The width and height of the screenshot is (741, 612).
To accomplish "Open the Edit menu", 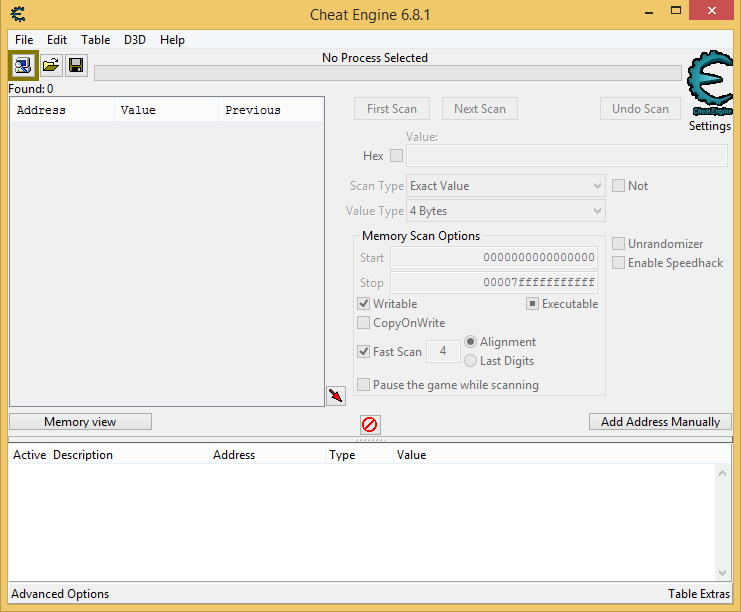I will 57,40.
